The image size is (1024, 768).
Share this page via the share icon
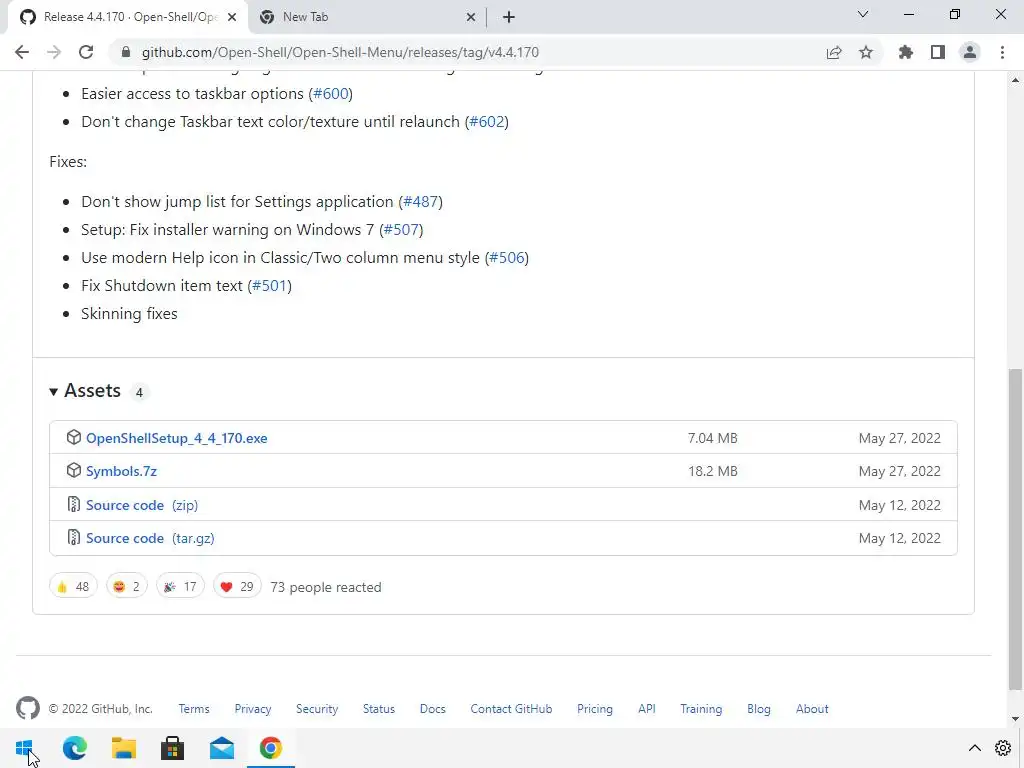tap(834, 52)
